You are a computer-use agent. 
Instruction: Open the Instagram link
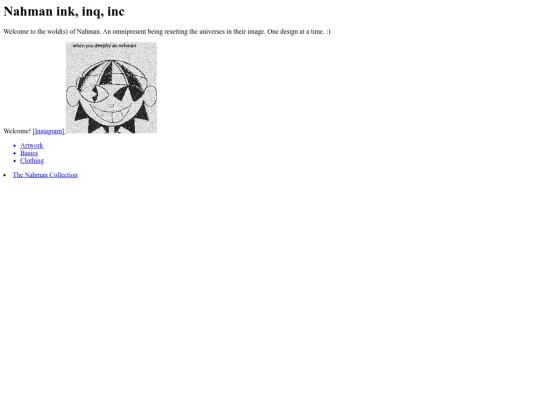48,131
